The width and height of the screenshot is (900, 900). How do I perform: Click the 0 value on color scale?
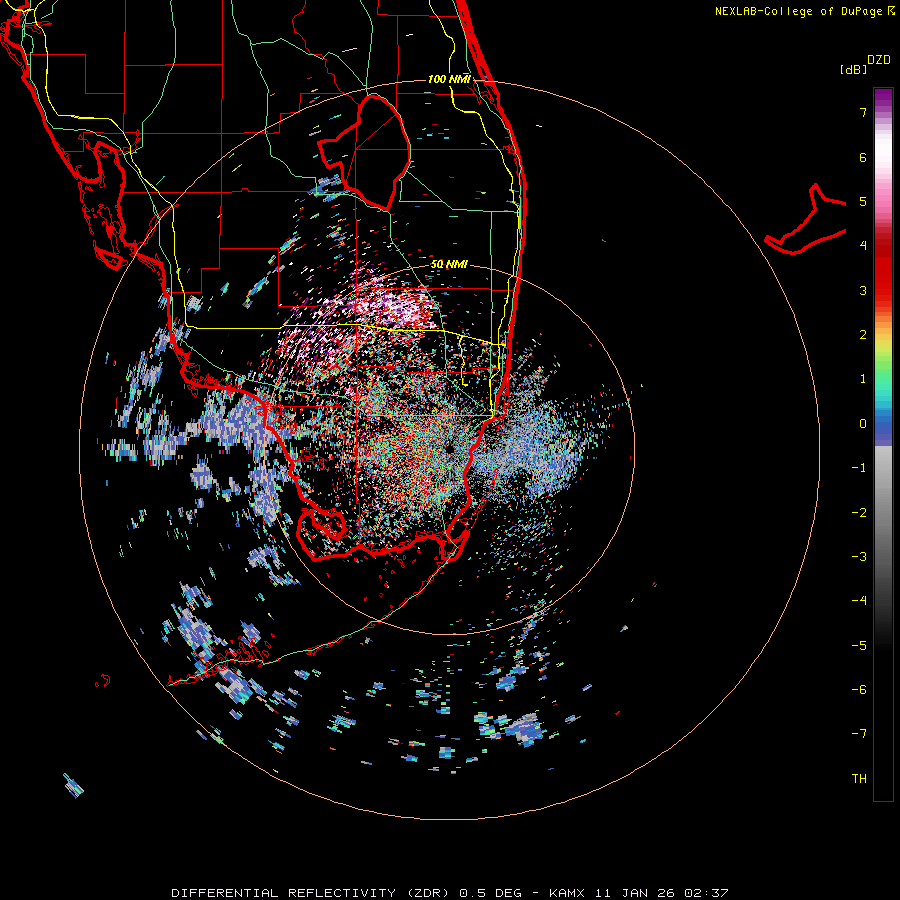[x=863, y=424]
